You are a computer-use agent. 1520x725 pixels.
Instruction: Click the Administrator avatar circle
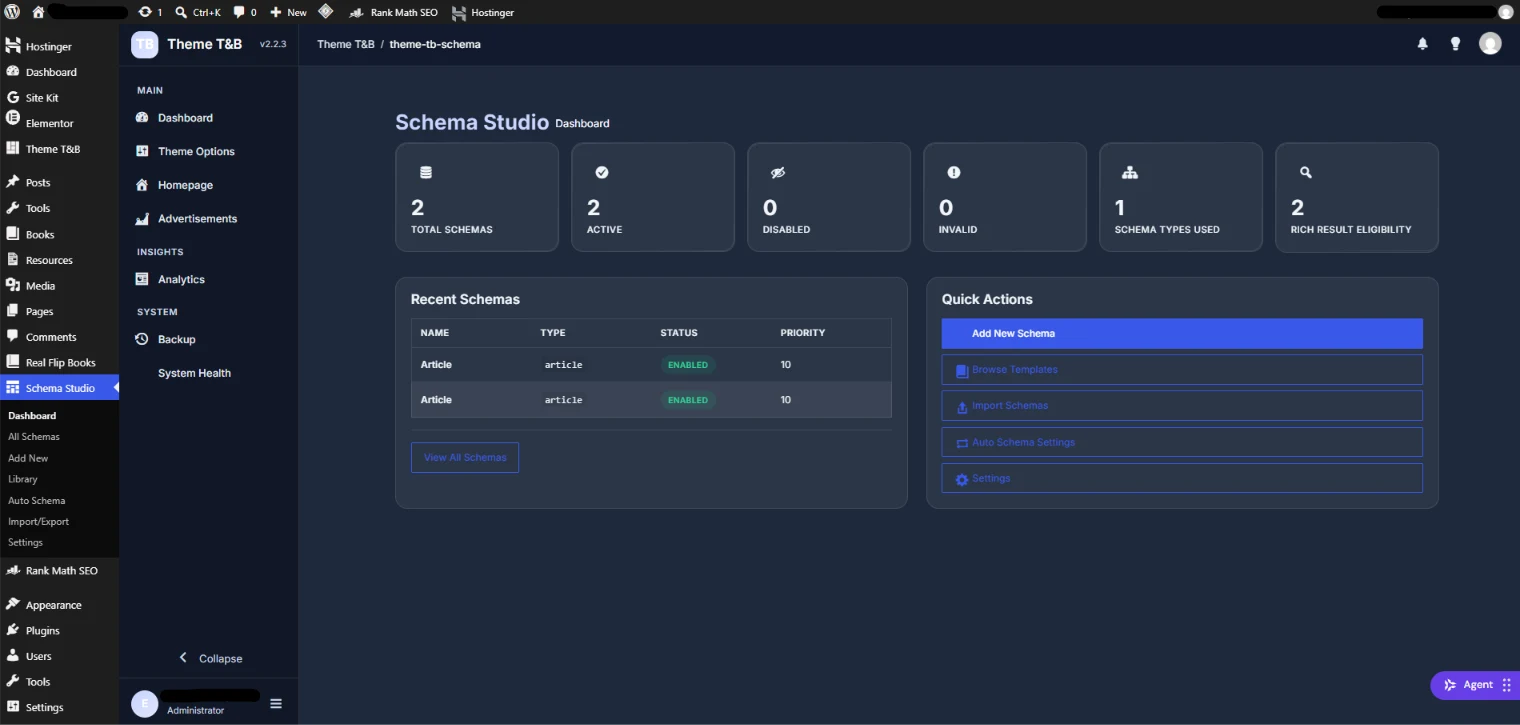point(144,704)
